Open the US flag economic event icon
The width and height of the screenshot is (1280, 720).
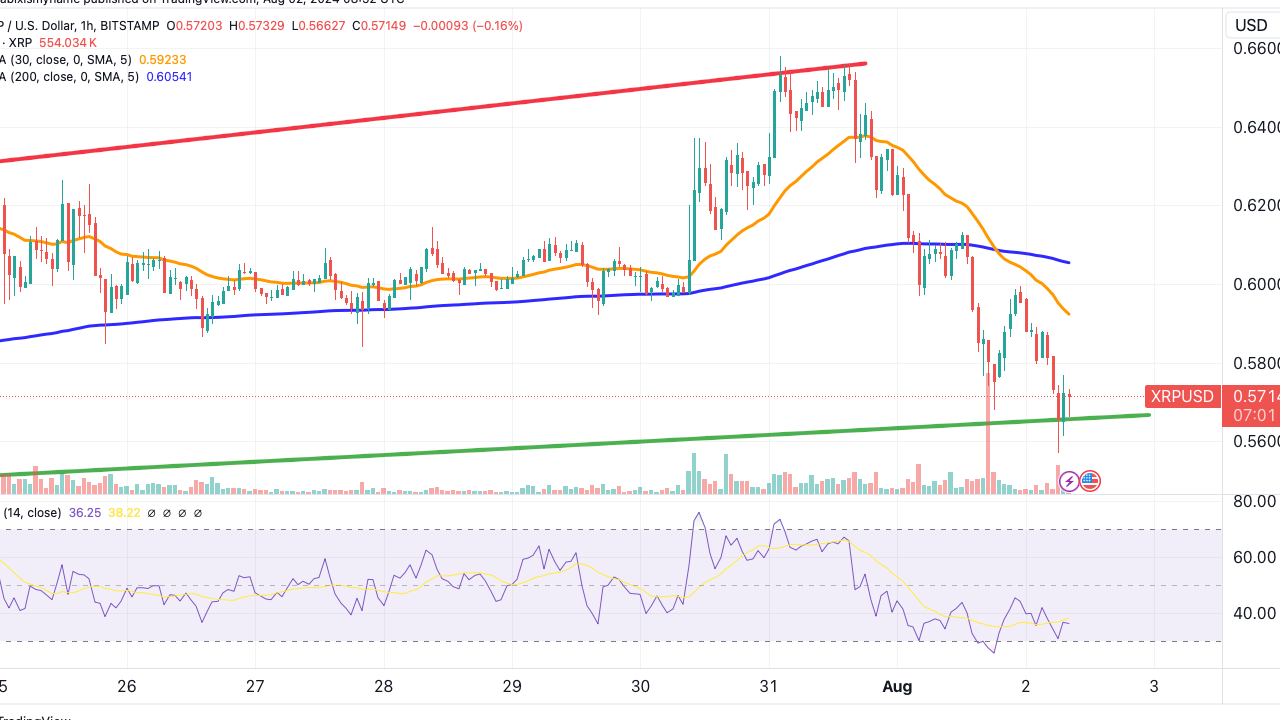click(x=1090, y=481)
